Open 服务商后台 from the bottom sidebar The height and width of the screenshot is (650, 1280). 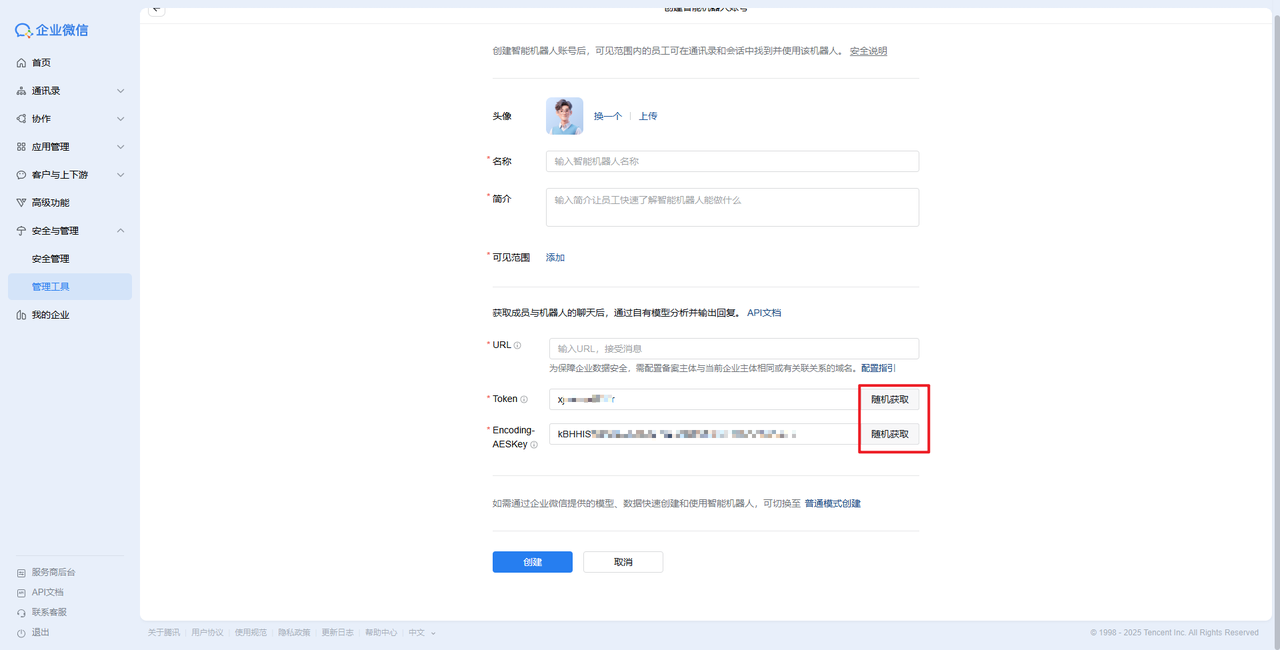(x=52, y=572)
